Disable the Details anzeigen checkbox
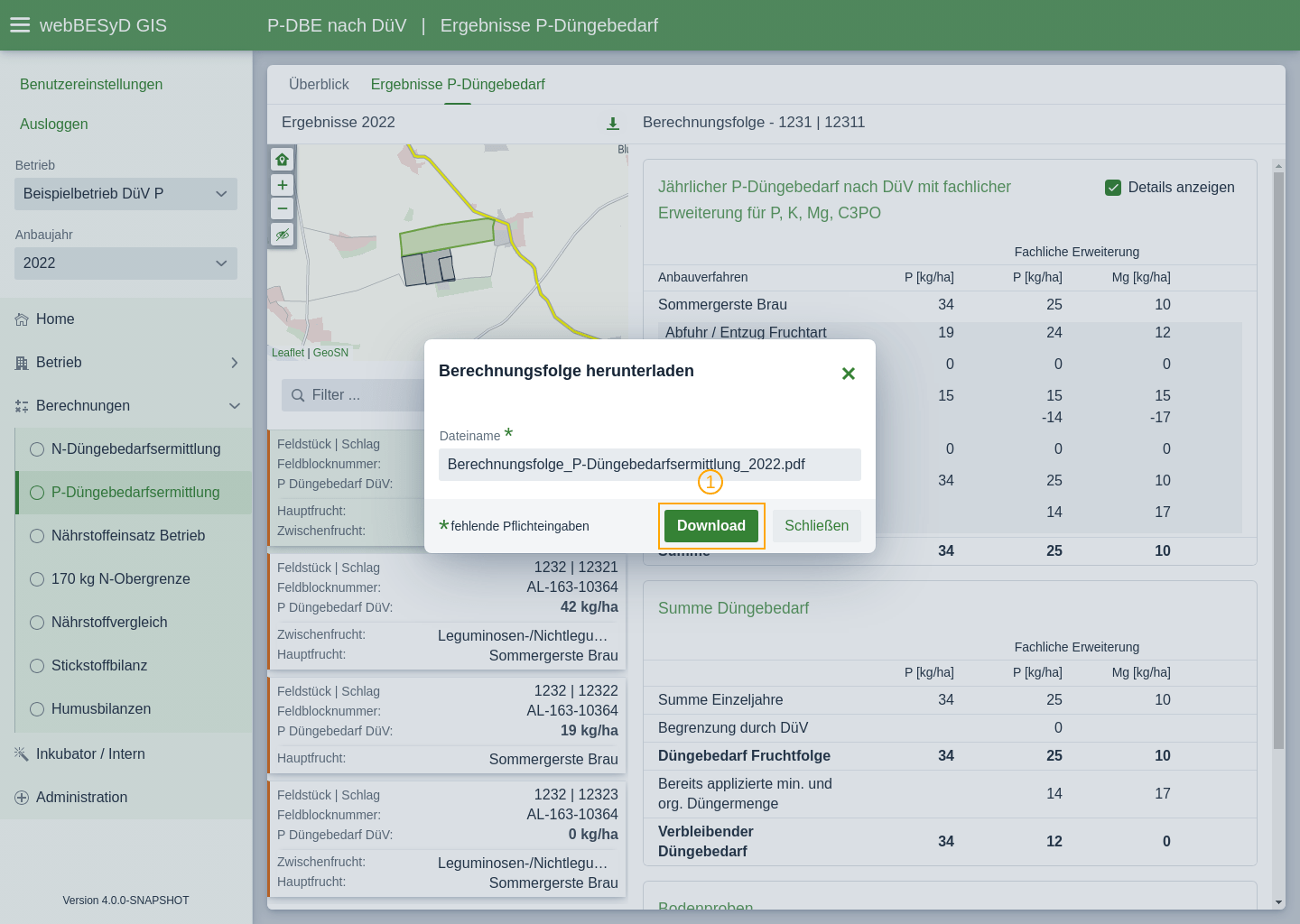 [1113, 188]
